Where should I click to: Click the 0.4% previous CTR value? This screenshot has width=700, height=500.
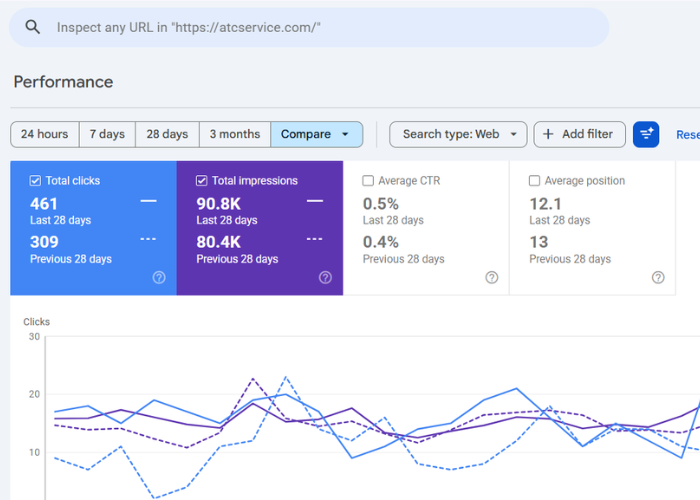coord(381,242)
